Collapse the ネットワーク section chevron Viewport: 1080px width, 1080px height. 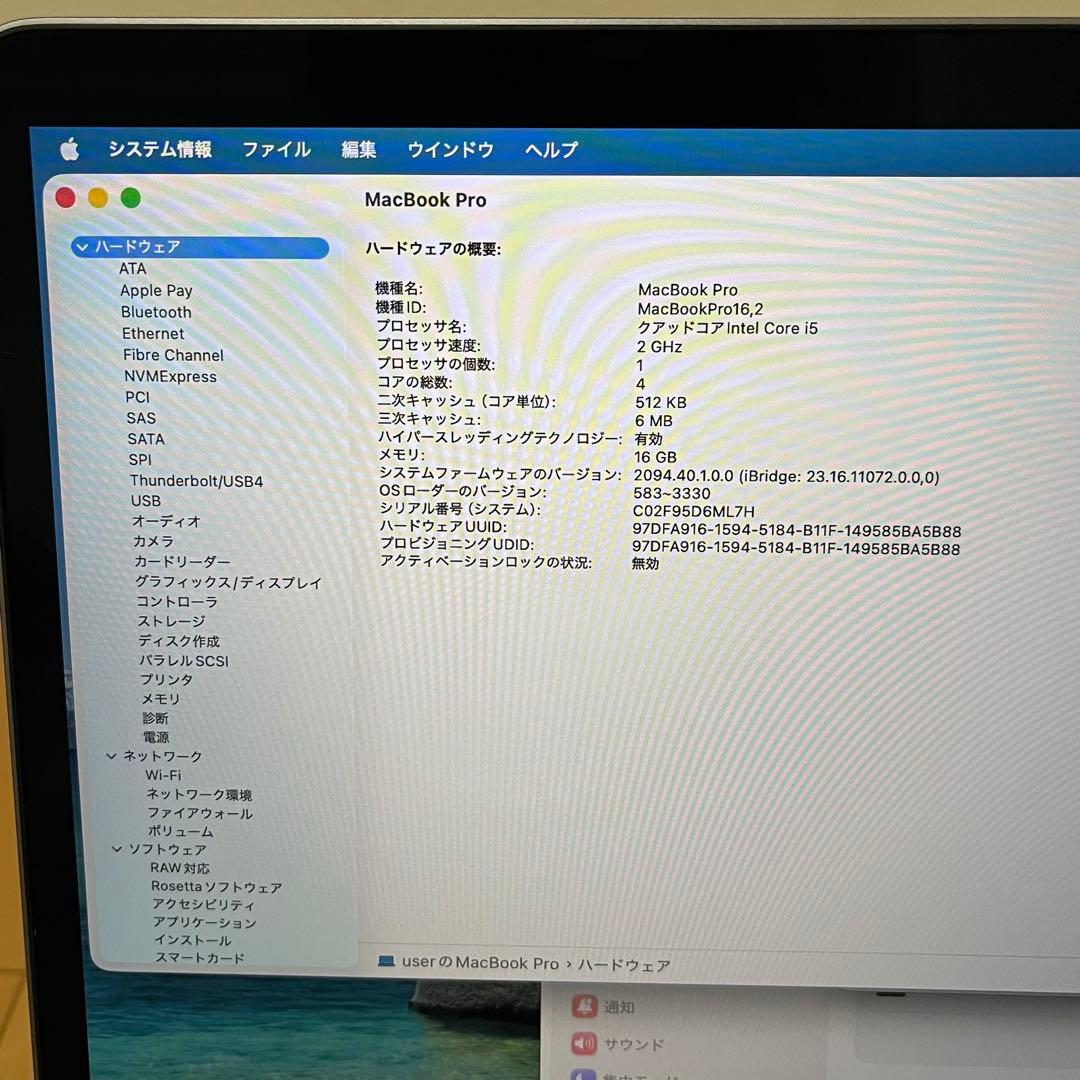tap(111, 756)
